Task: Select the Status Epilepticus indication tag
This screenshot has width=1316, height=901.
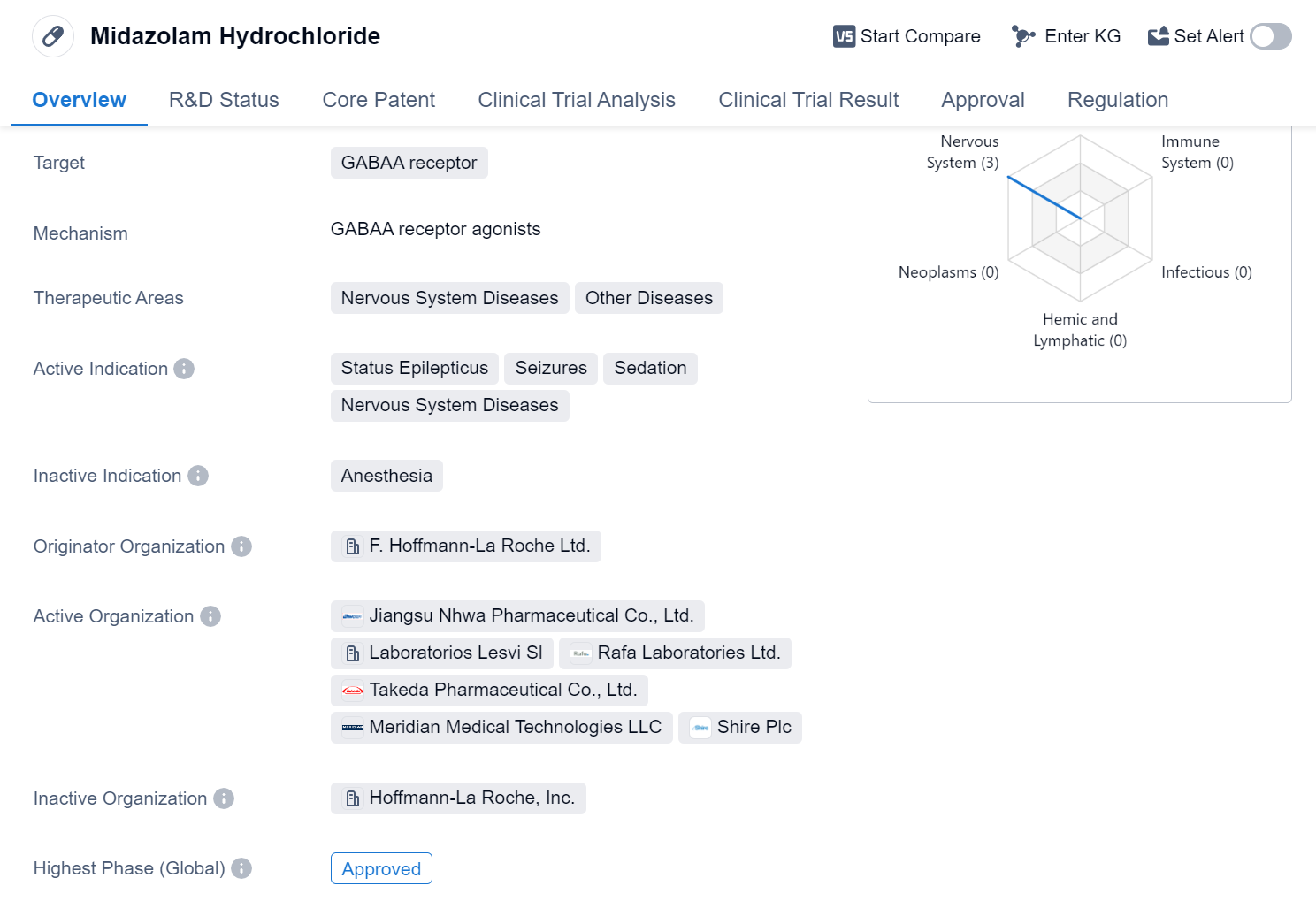Action: click(x=414, y=369)
